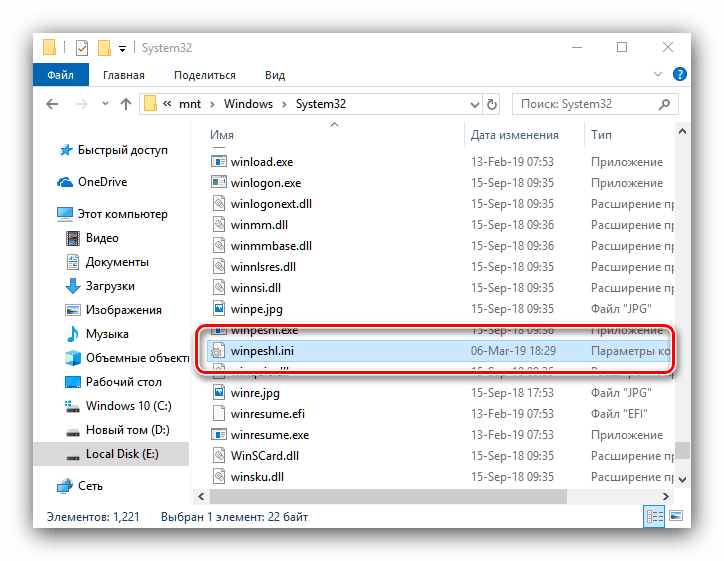
Task: Select the winresume.efi file icon
Action: pyautogui.click(x=219, y=414)
